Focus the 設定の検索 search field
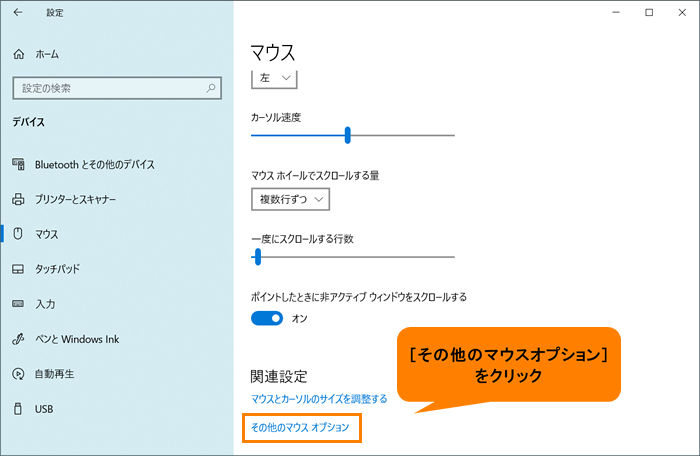This screenshot has height=456, width=700. 117,88
